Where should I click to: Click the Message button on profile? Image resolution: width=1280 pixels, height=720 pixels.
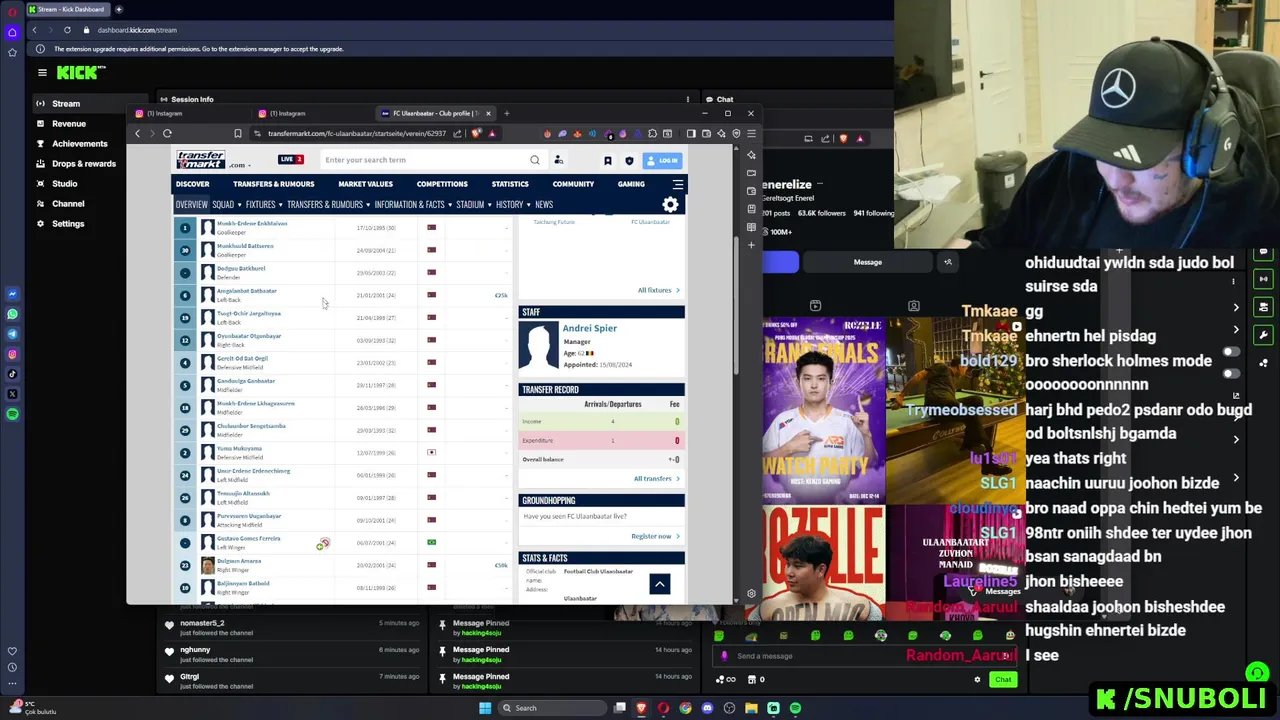867,262
